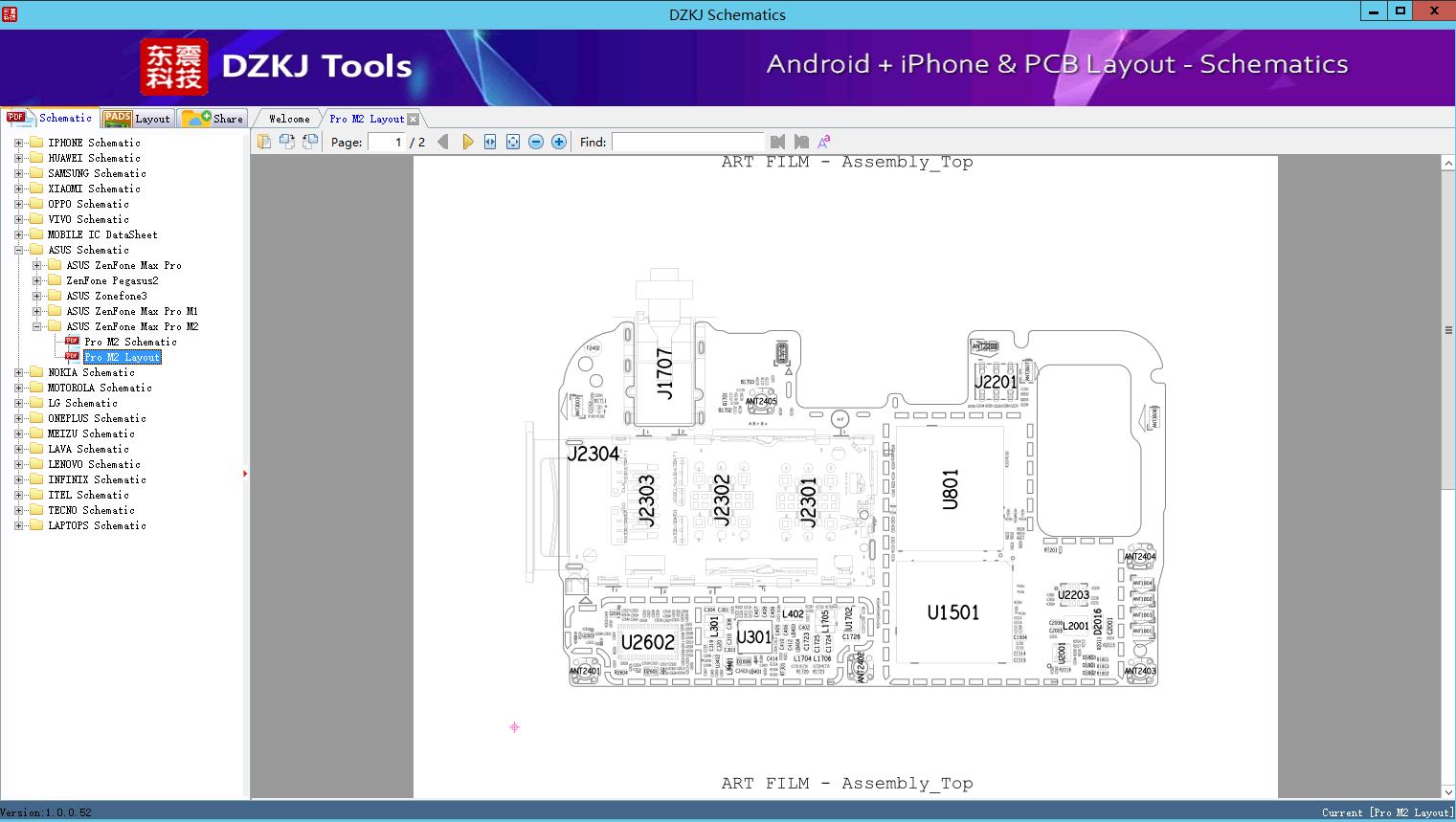This screenshot has height=822, width=1456.
Task: Click the text size adjustment icon
Action: coord(825,142)
